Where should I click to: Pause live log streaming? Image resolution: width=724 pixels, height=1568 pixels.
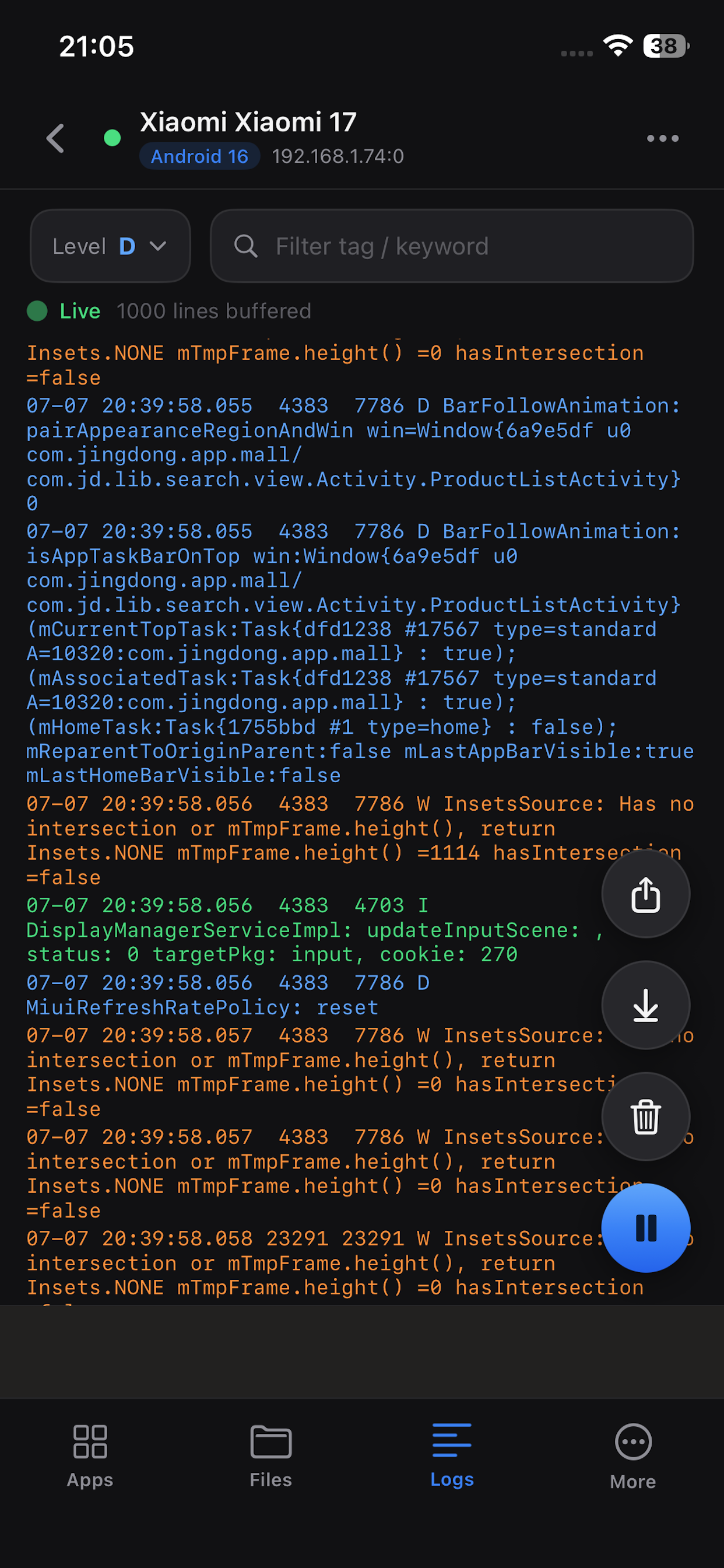[x=645, y=1228]
